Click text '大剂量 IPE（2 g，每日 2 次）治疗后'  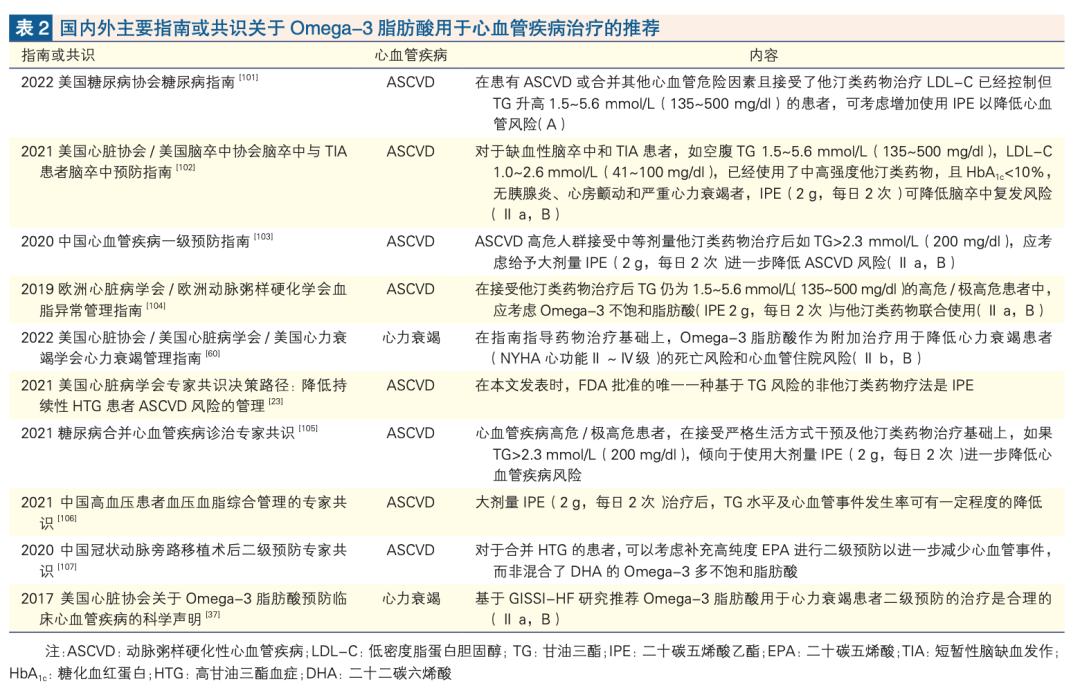tap(592, 503)
